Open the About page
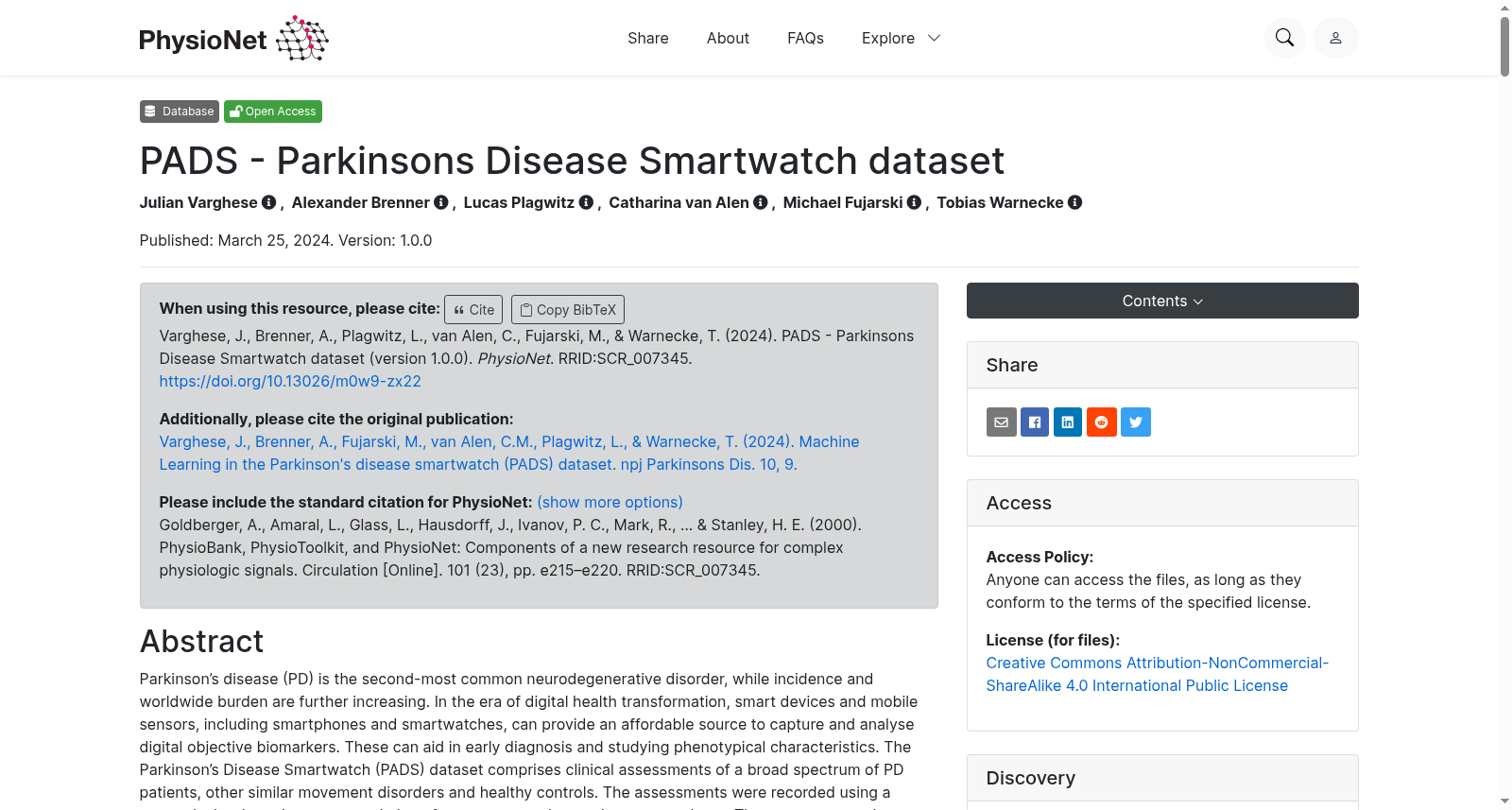 pyautogui.click(x=728, y=38)
